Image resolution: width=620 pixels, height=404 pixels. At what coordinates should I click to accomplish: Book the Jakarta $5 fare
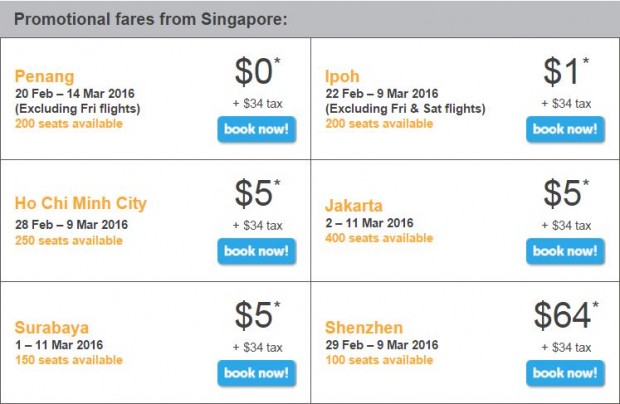tap(565, 251)
